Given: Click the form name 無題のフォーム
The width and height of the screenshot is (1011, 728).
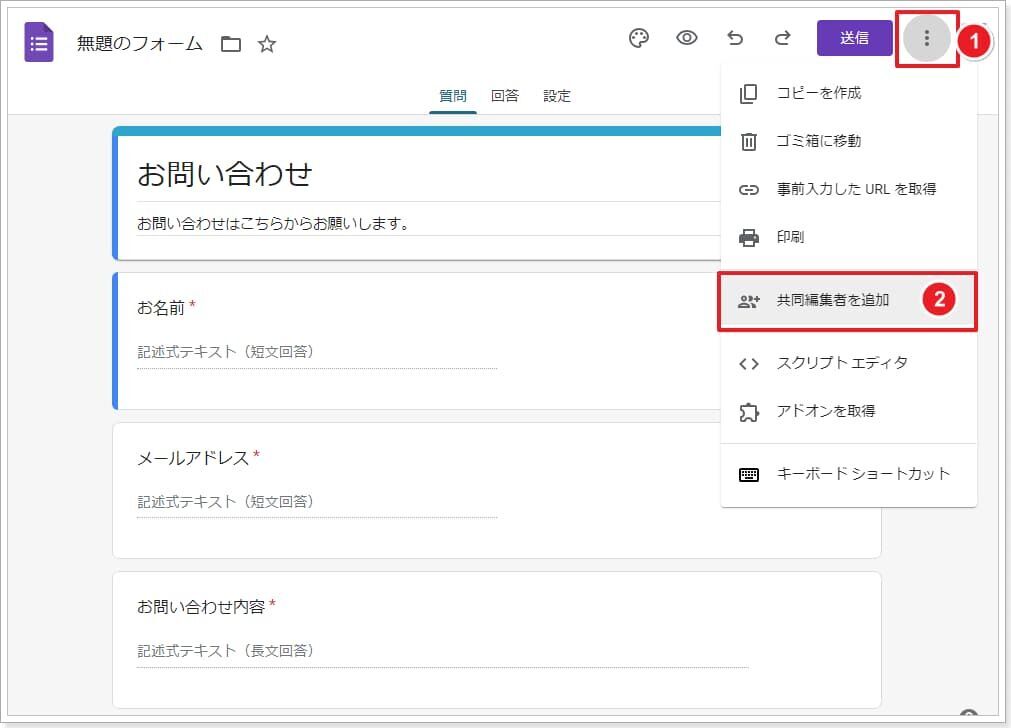Looking at the screenshot, I should click(139, 44).
